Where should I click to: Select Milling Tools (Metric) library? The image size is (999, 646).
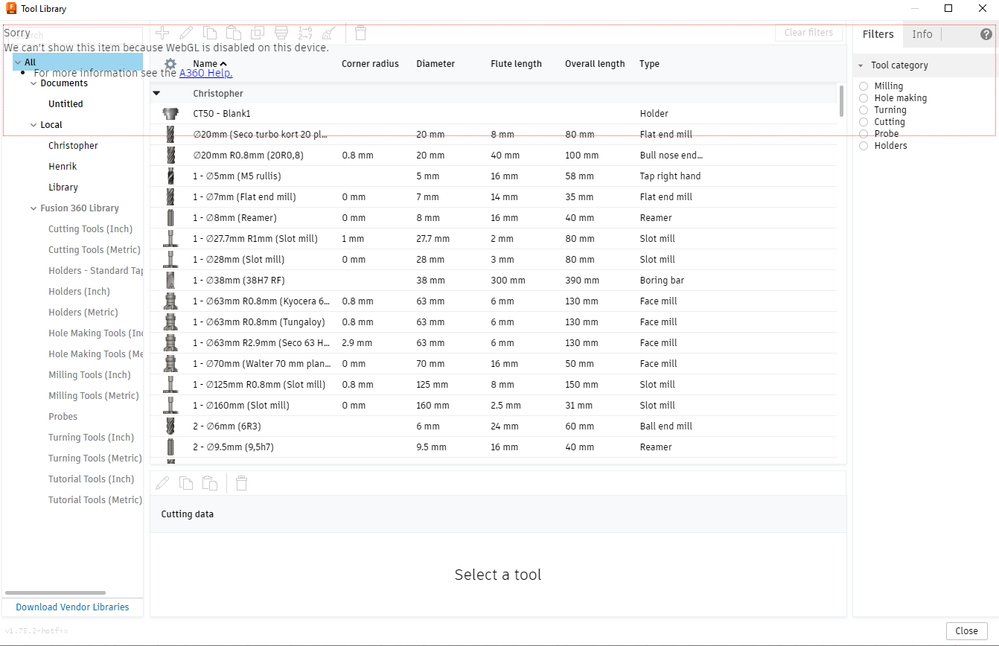click(x=93, y=396)
